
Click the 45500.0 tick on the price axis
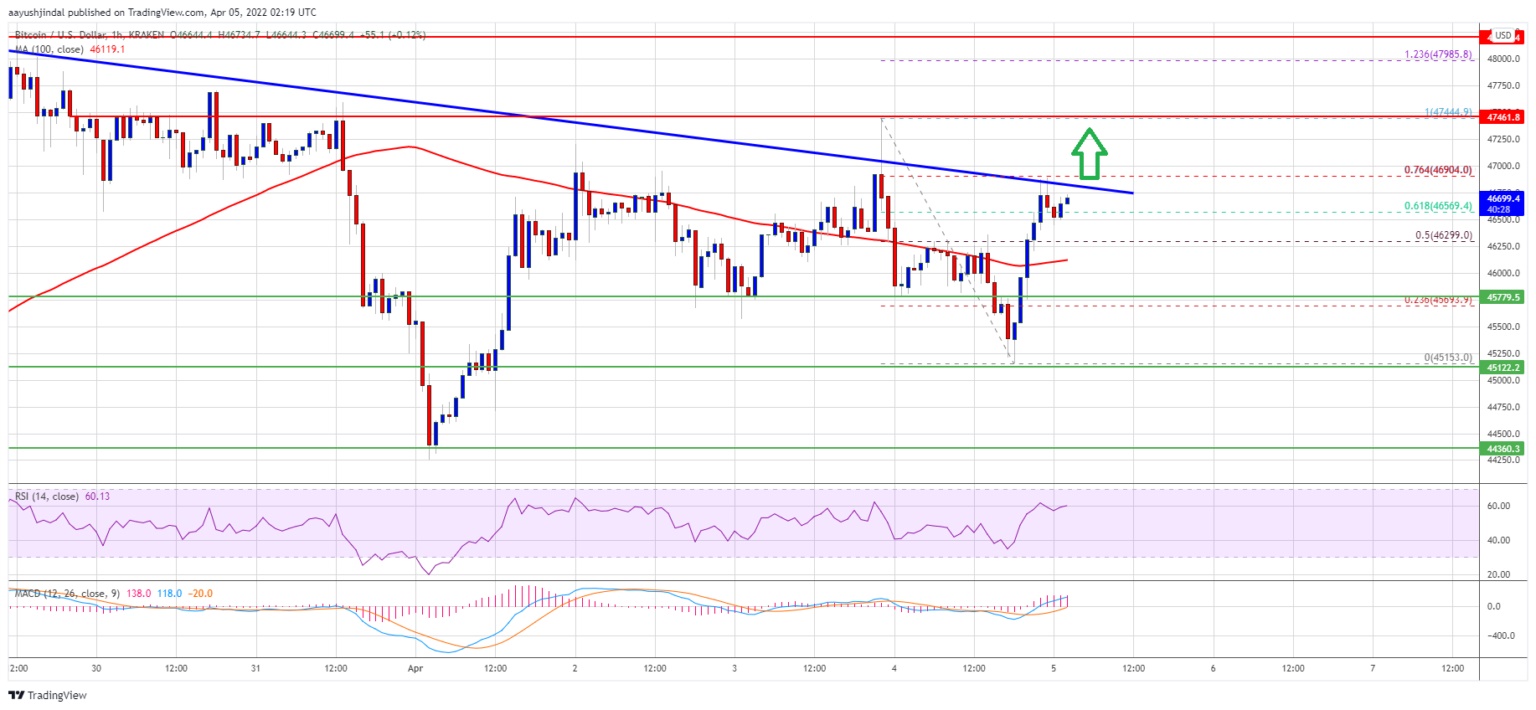point(1503,327)
